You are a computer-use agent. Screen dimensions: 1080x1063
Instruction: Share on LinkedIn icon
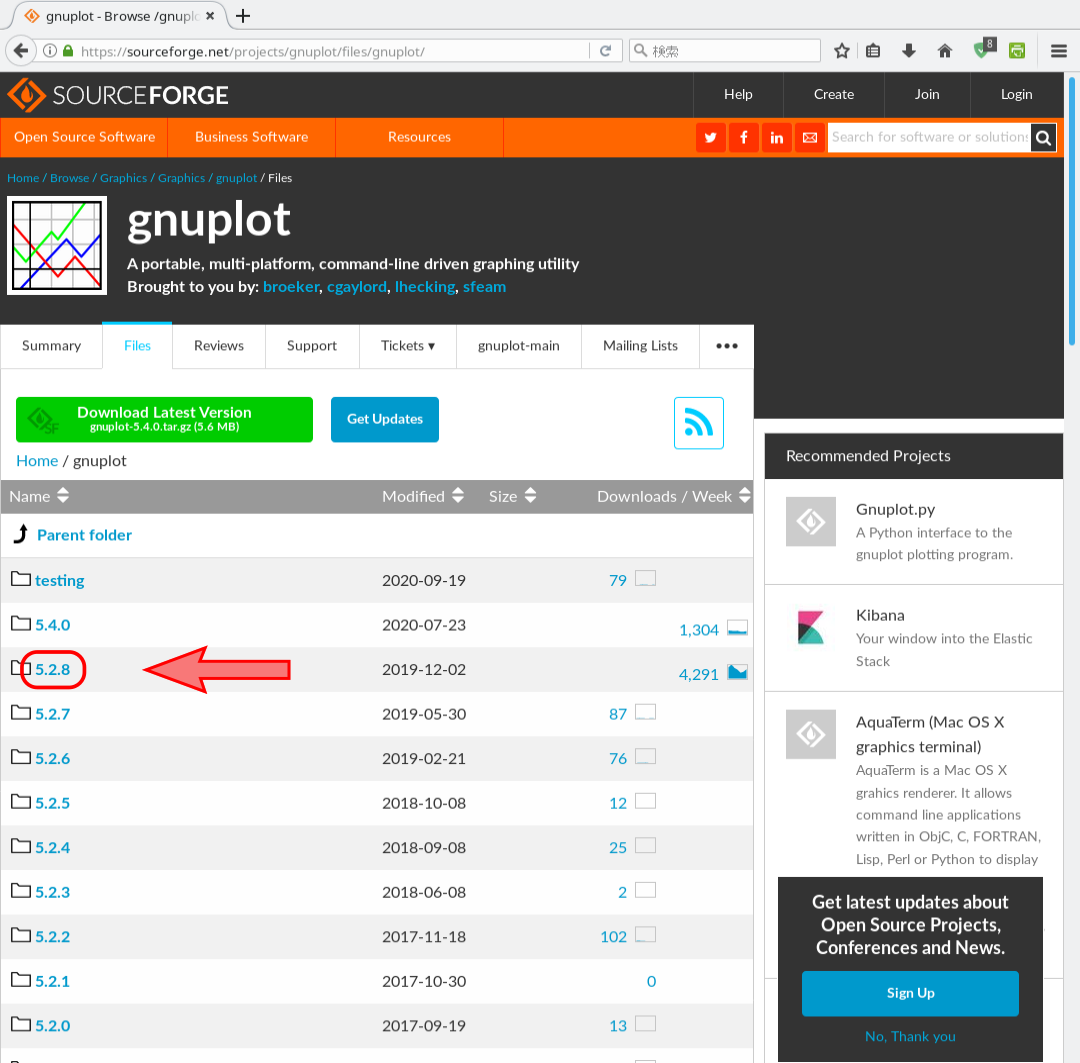click(777, 137)
